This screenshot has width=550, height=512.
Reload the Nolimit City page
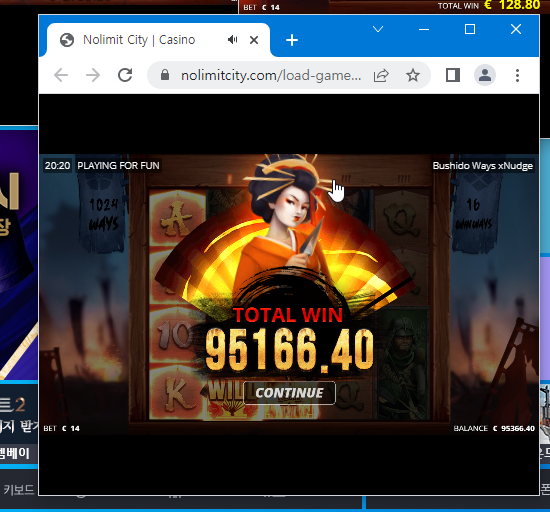click(x=125, y=75)
